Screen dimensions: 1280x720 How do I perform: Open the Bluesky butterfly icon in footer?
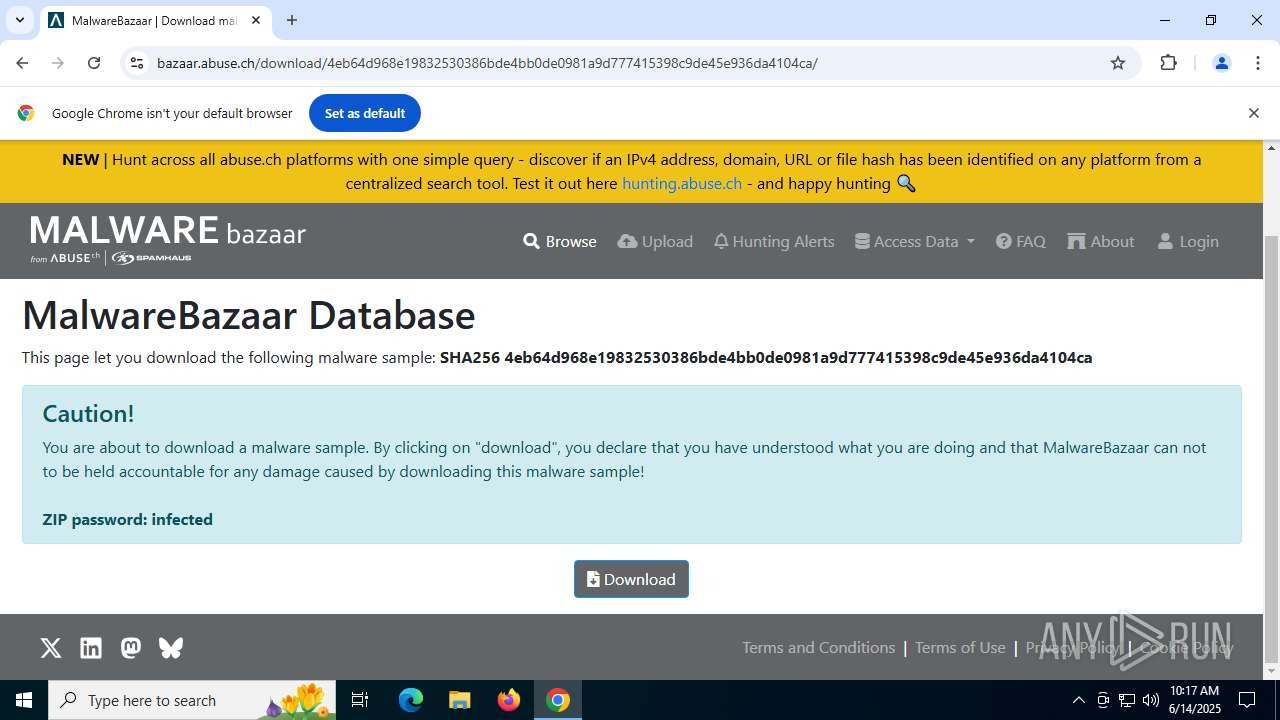(x=171, y=648)
